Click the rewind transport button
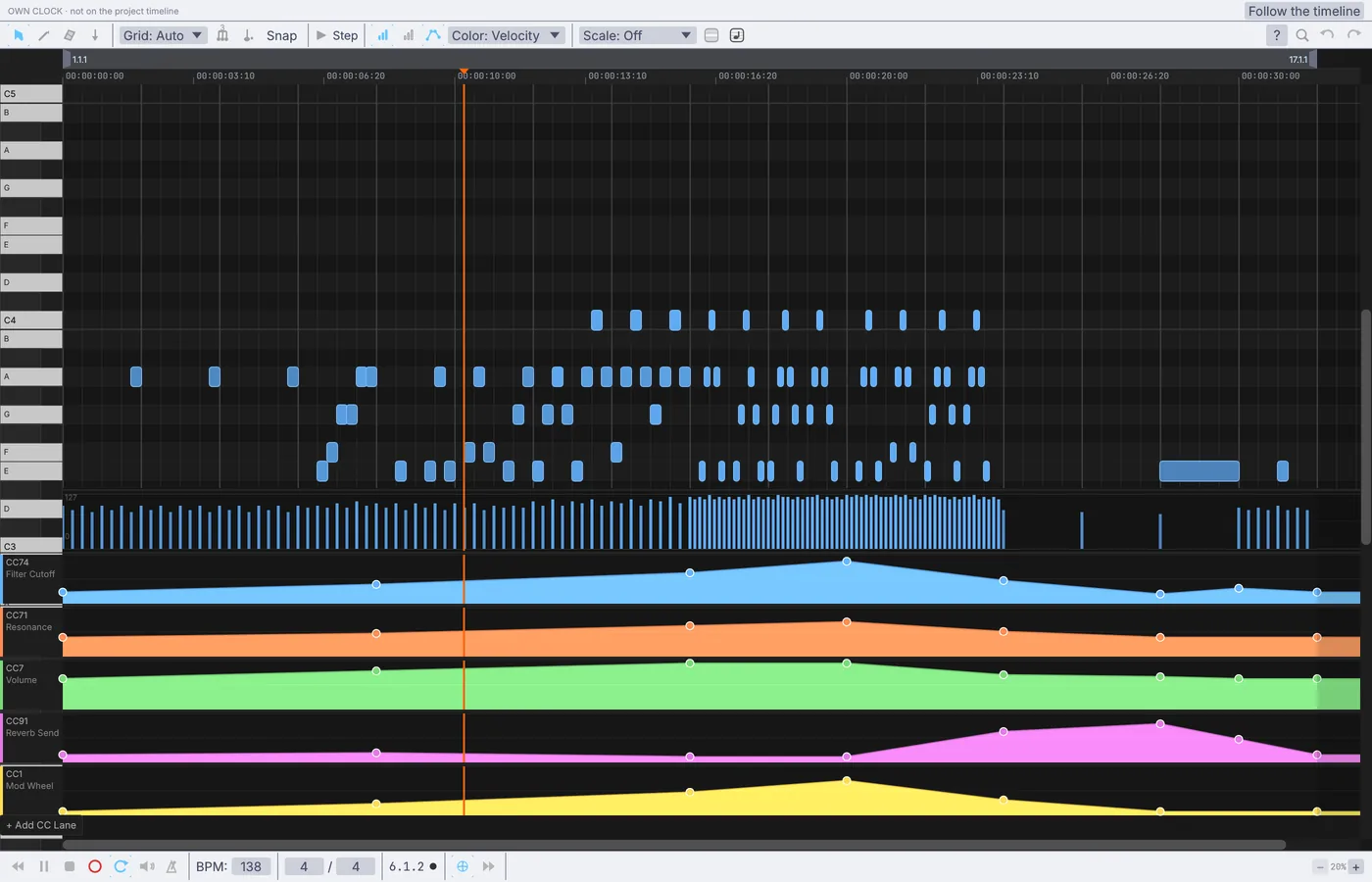The width and height of the screenshot is (1372, 882). coord(18,866)
